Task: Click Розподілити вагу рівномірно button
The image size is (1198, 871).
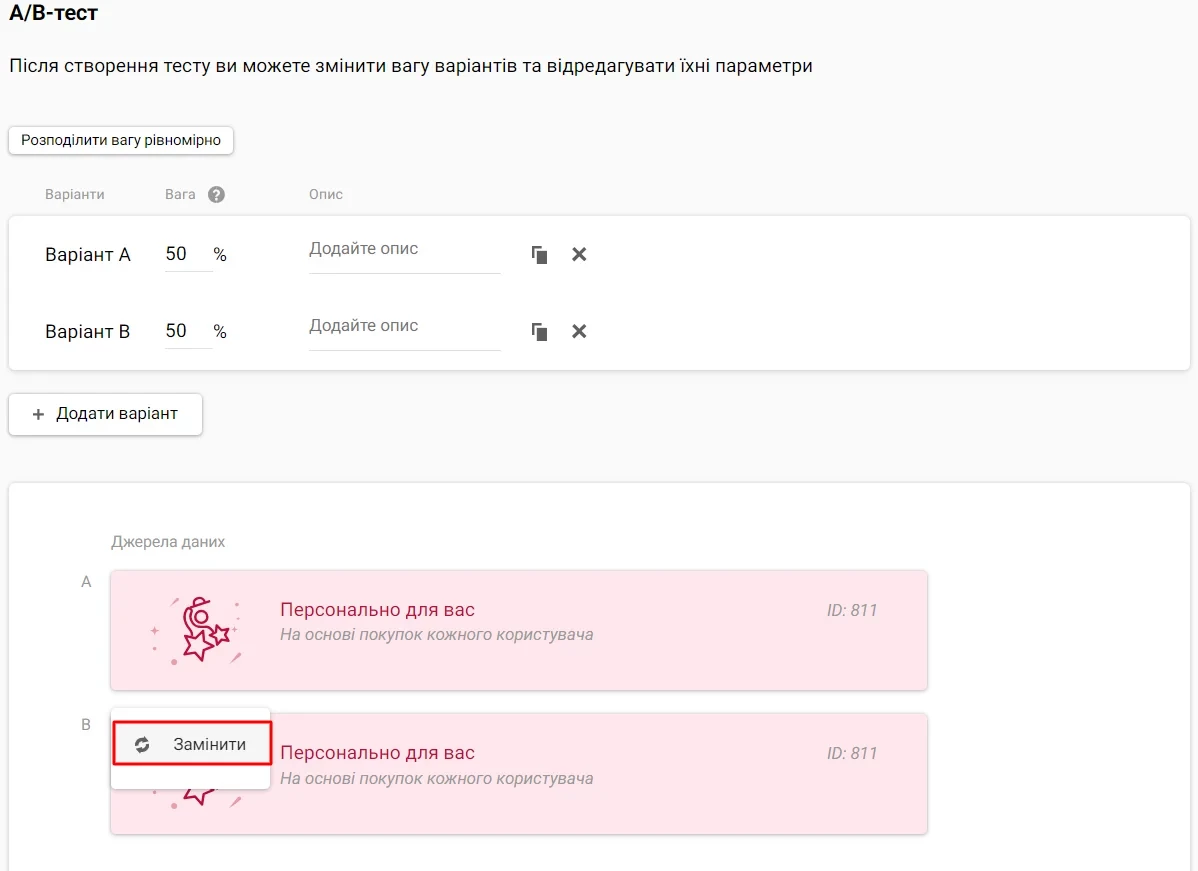Action: pyautogui.click(x=121, y=141)
